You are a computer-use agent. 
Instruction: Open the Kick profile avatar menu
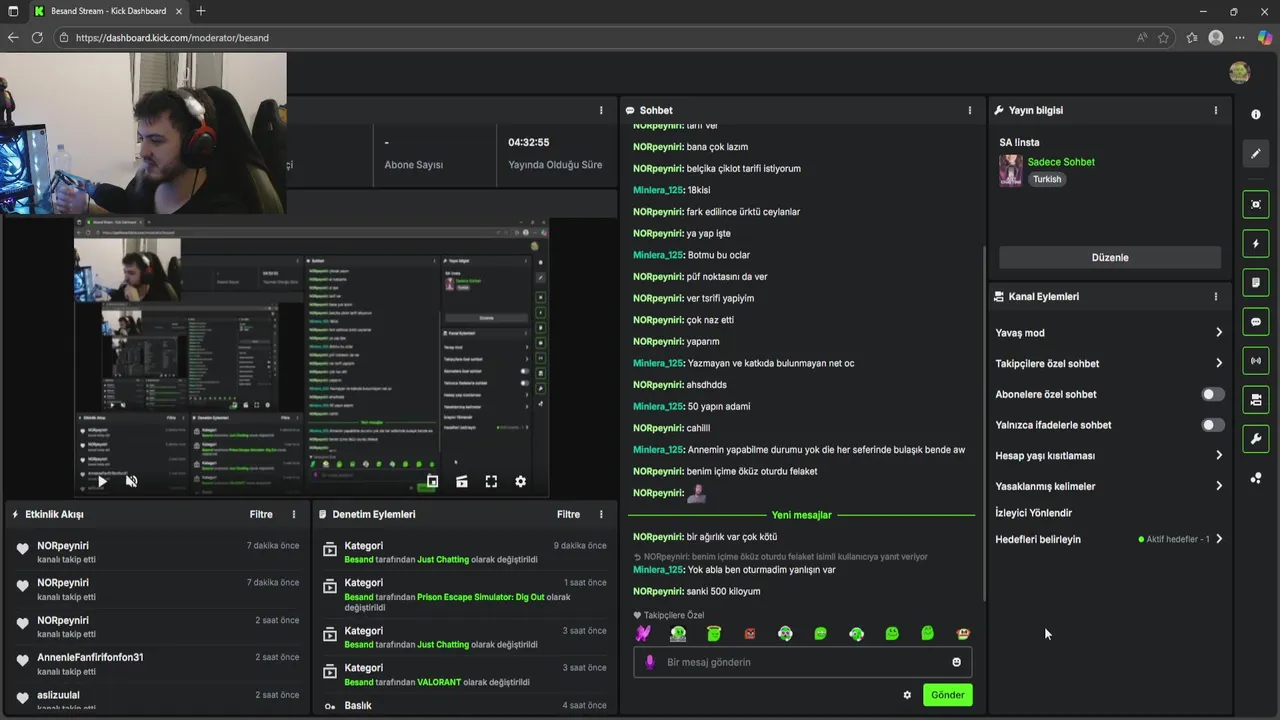click(1240, 73)
